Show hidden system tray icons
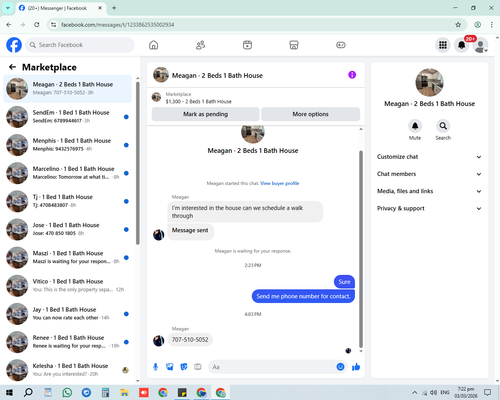 tap(414, 392)
